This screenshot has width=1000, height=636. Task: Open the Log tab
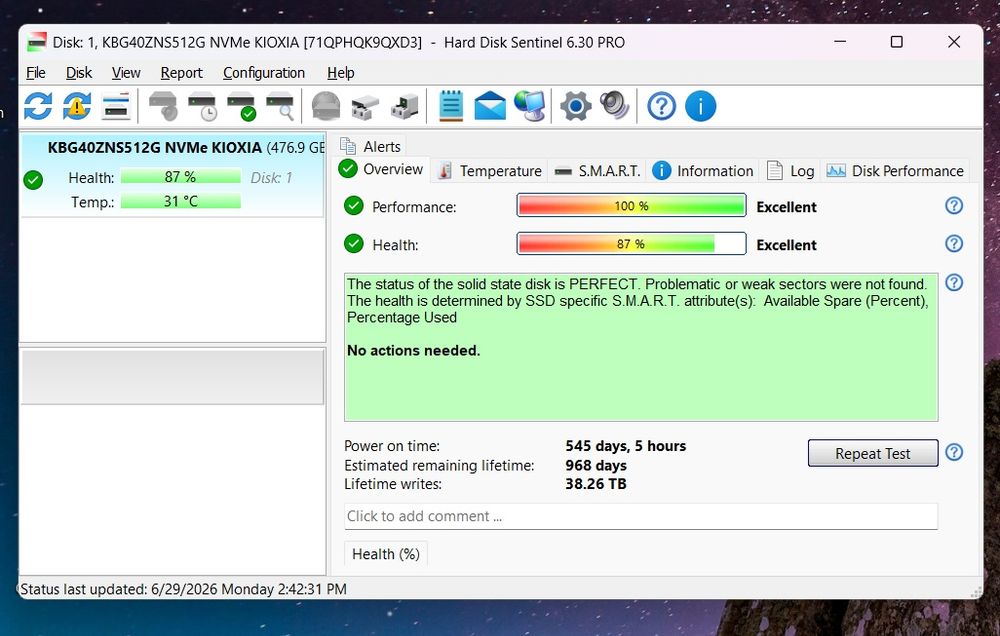791,171
